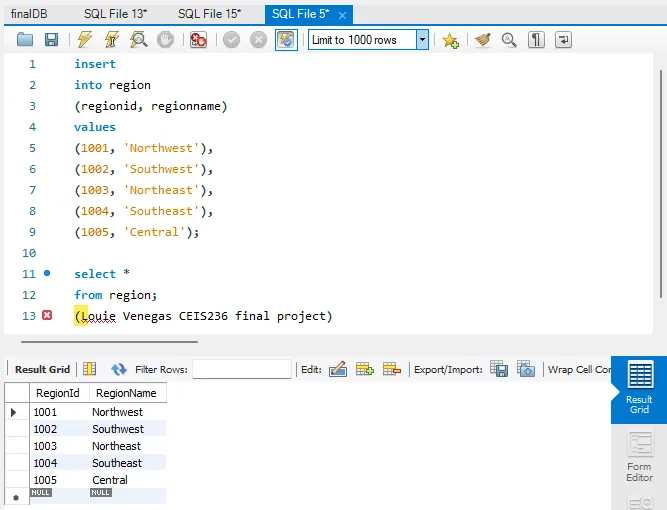
Task: Switch to SQL File 15 tab
Action: (x=209, y=14)
